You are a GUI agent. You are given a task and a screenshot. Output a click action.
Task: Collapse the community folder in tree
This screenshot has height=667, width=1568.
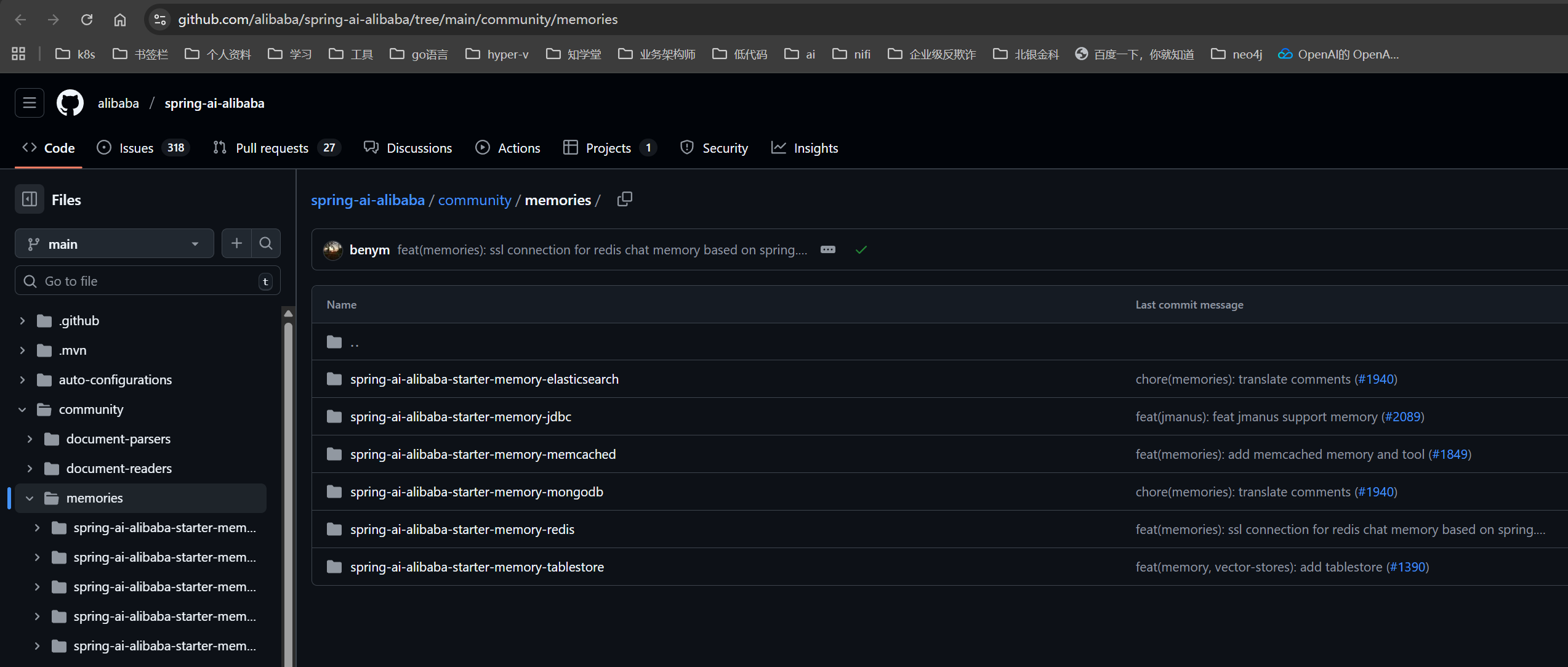[22, 410]
